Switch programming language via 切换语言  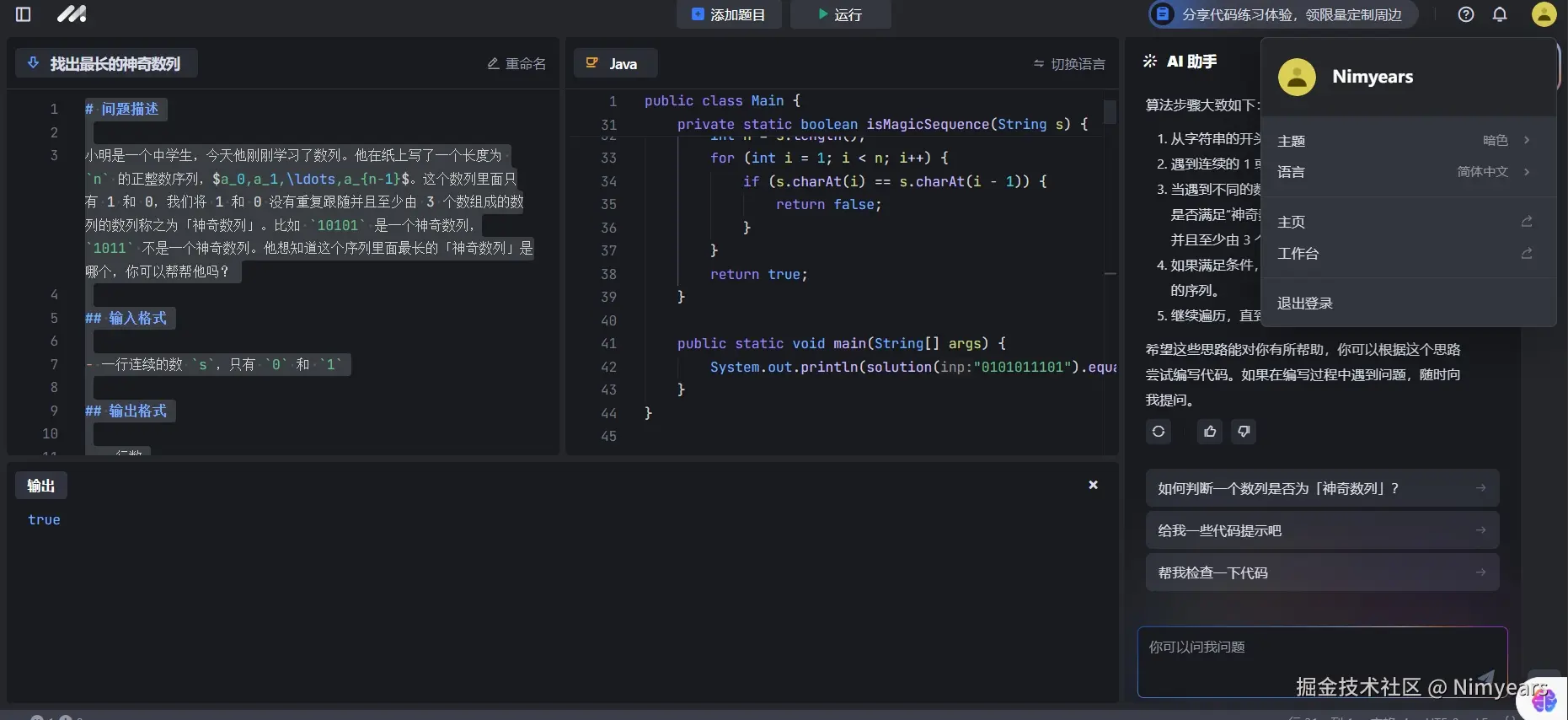tap(1069, 64)
